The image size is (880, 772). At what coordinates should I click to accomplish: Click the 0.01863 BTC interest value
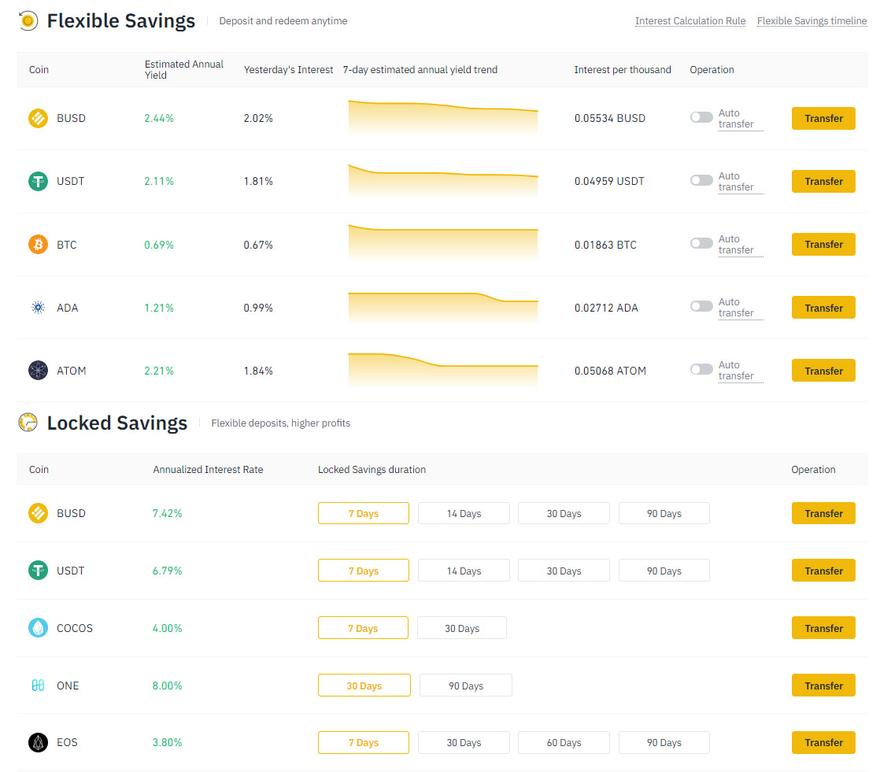(605, 245)
